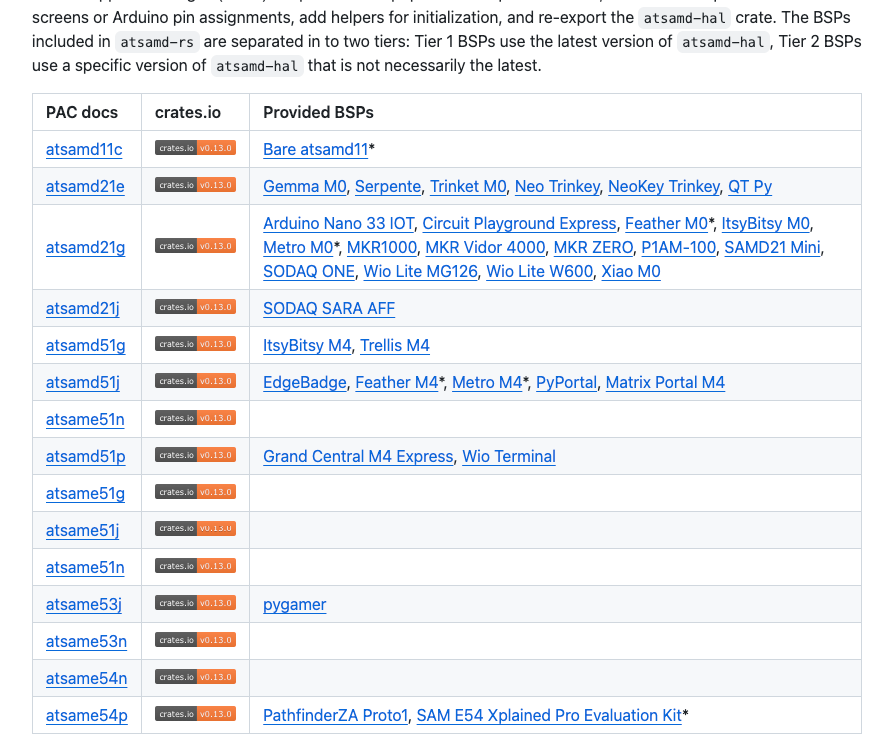The width and height of the screenshot is (893, 746).
Task: Open the Arduino Nano 33 IOT link
Action: (x=339, y=223)
